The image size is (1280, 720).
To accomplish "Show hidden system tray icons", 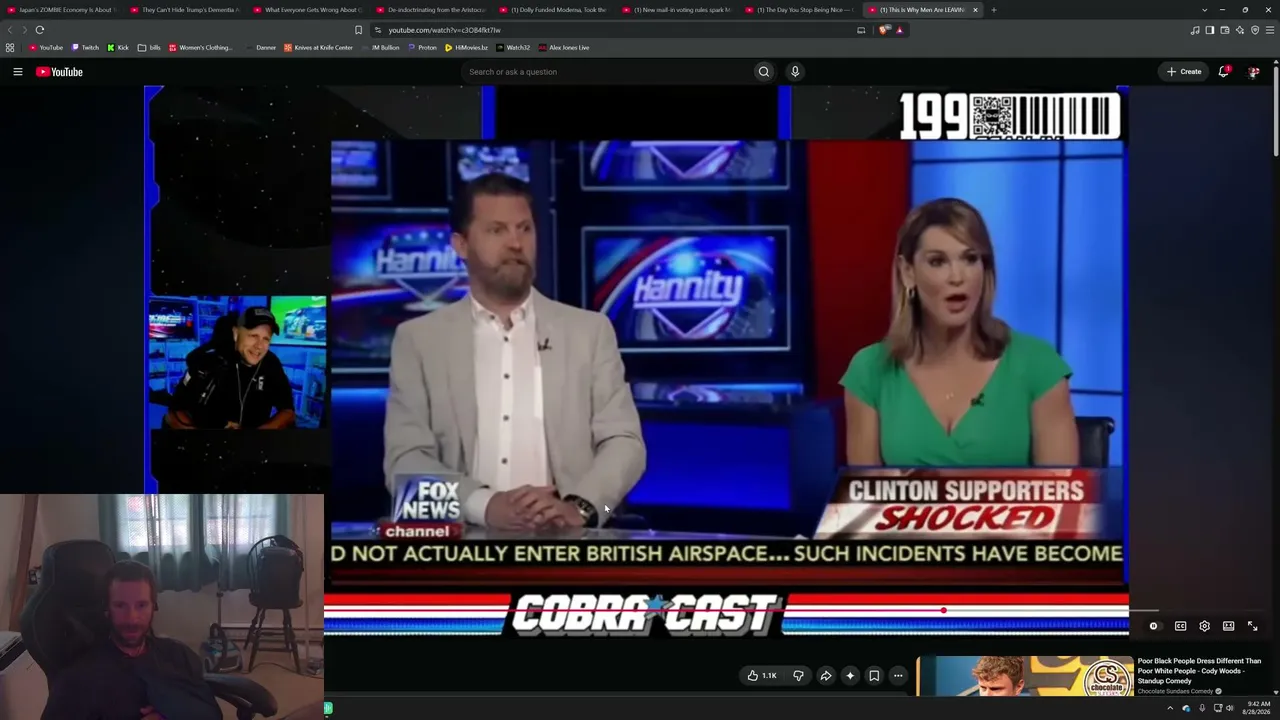I will 1170,708.
